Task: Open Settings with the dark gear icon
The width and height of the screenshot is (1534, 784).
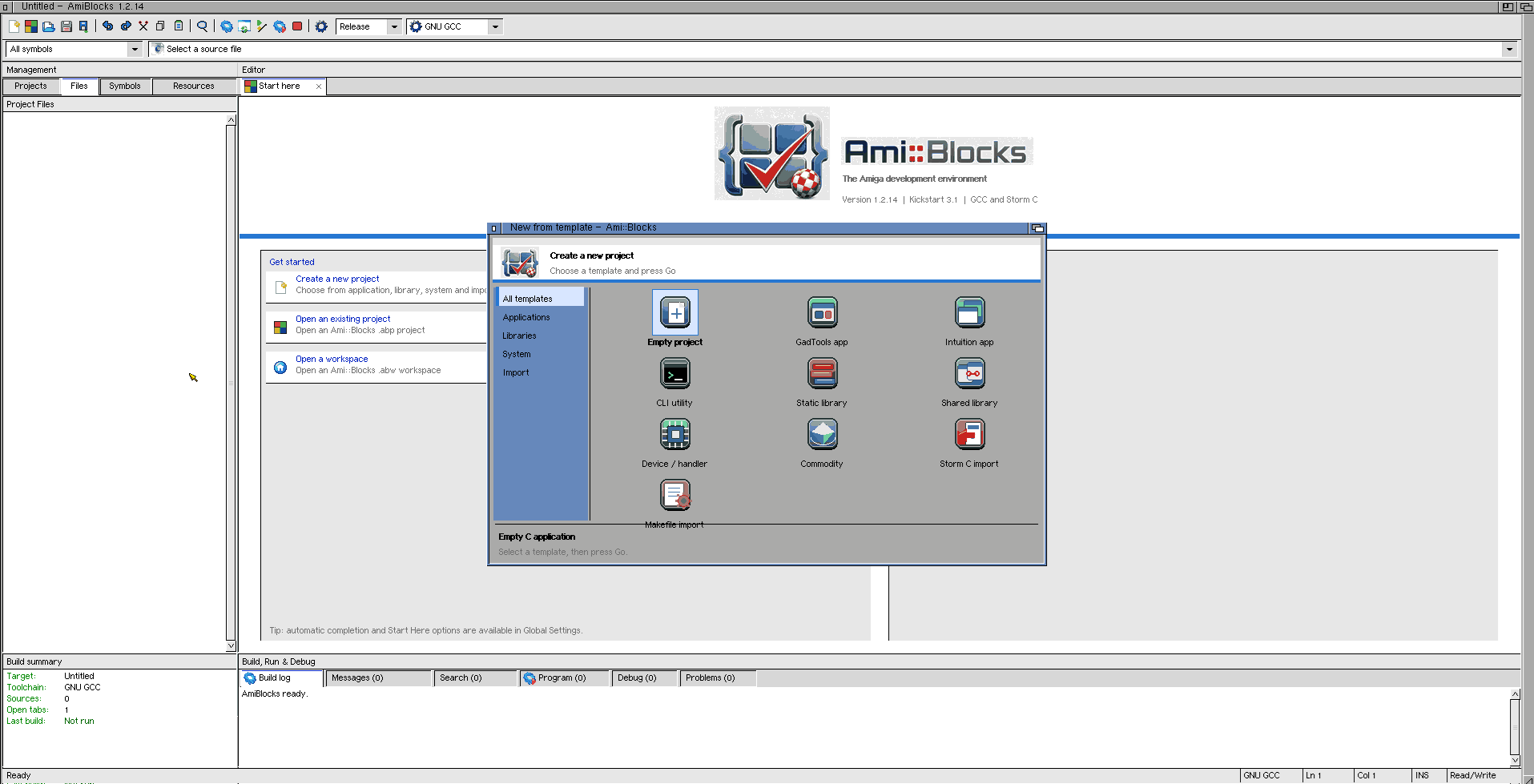Action: [x=321, y=26]
